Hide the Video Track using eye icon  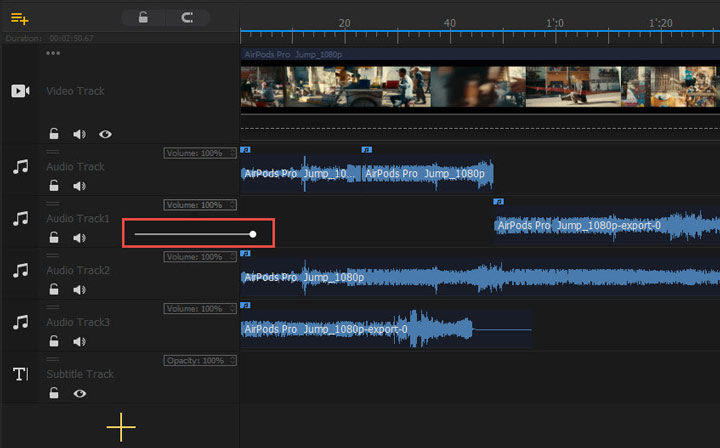click(105, 133)
